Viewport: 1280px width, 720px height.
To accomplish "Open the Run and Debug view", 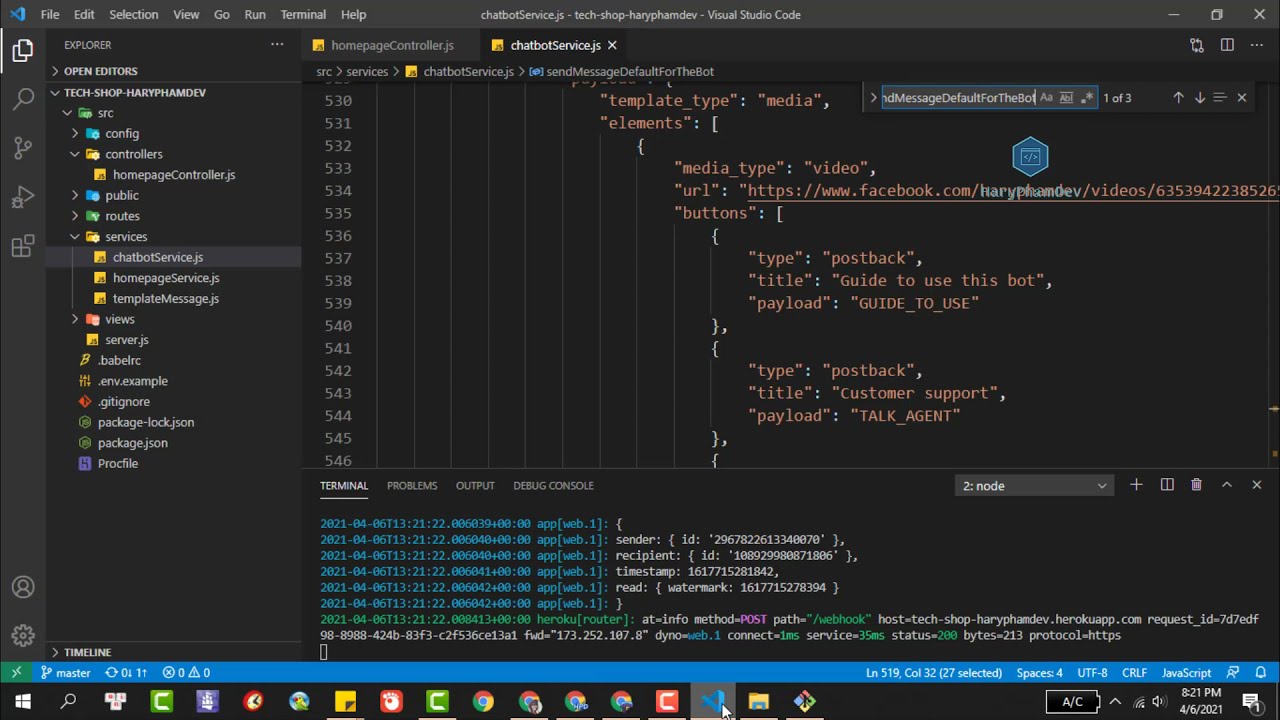I will (x=23, y=197).
